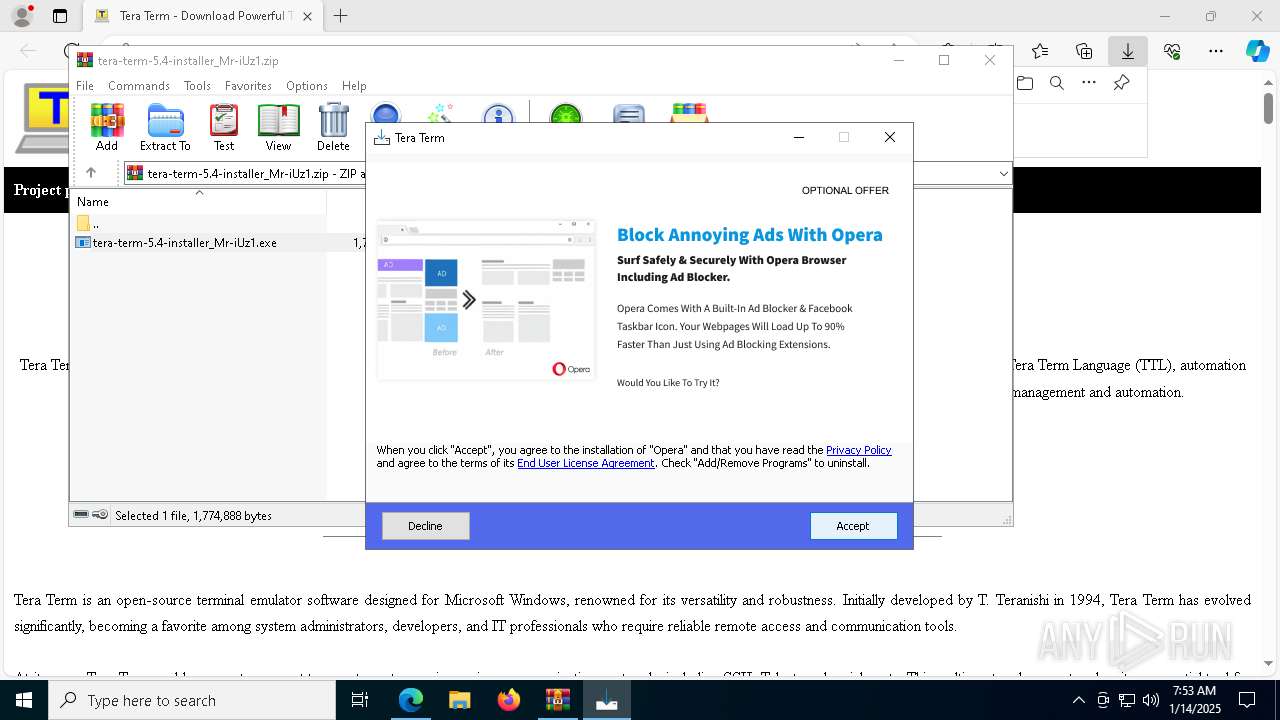1280x720 pixels.
Task: Go up one folder in WinRAR
Action: coord(91,173)
